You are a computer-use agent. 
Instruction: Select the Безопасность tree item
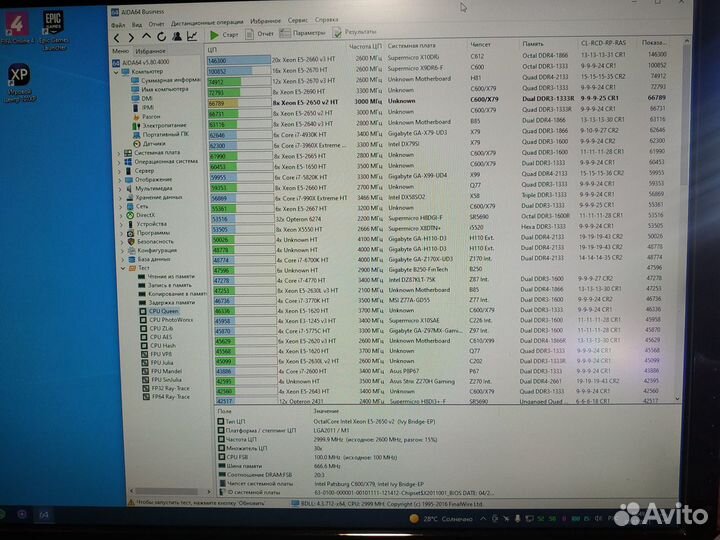coord(151,242)
